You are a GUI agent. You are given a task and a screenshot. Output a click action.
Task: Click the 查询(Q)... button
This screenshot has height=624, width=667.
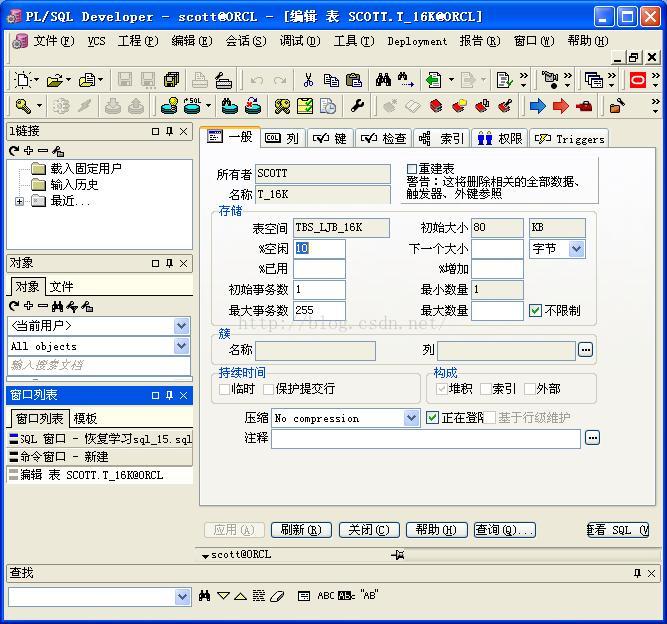[x=505, y=530]
